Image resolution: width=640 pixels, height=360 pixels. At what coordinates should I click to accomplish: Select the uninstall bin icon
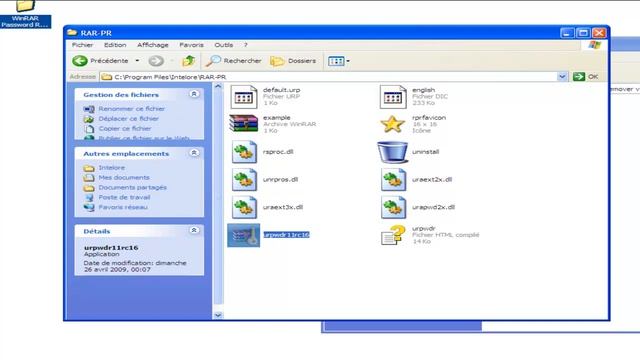click(x=392, y=152)
